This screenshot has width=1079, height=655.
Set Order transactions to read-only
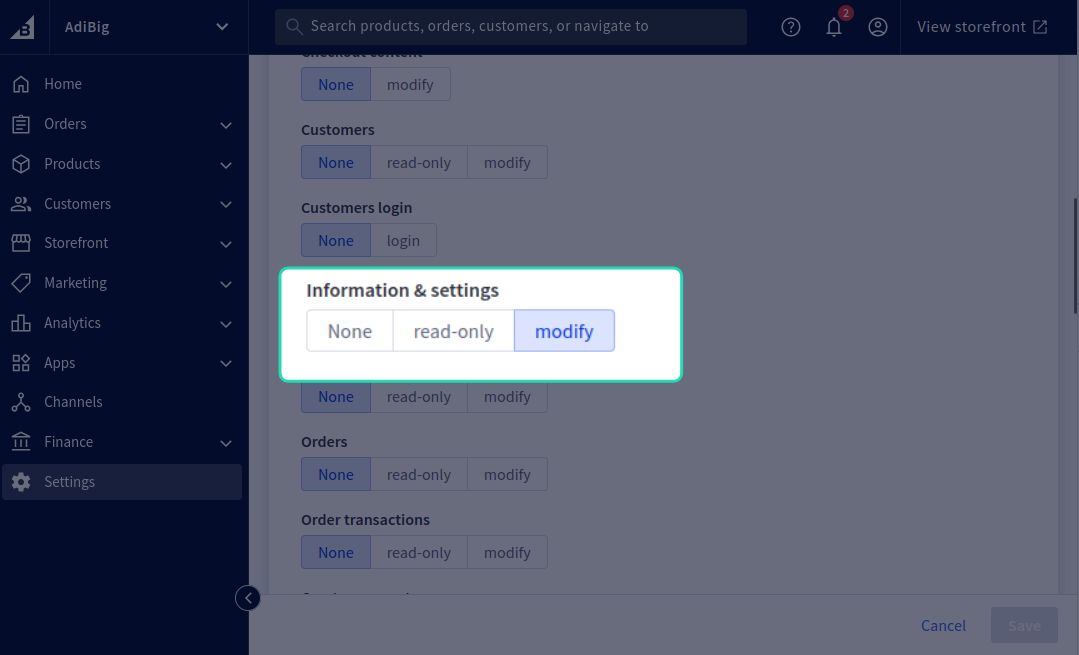(418, 552)
